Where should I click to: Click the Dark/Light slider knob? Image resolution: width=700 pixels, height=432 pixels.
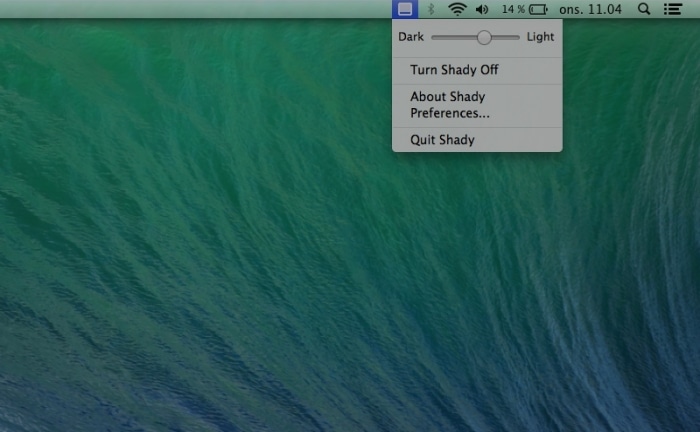pos(484,37)
